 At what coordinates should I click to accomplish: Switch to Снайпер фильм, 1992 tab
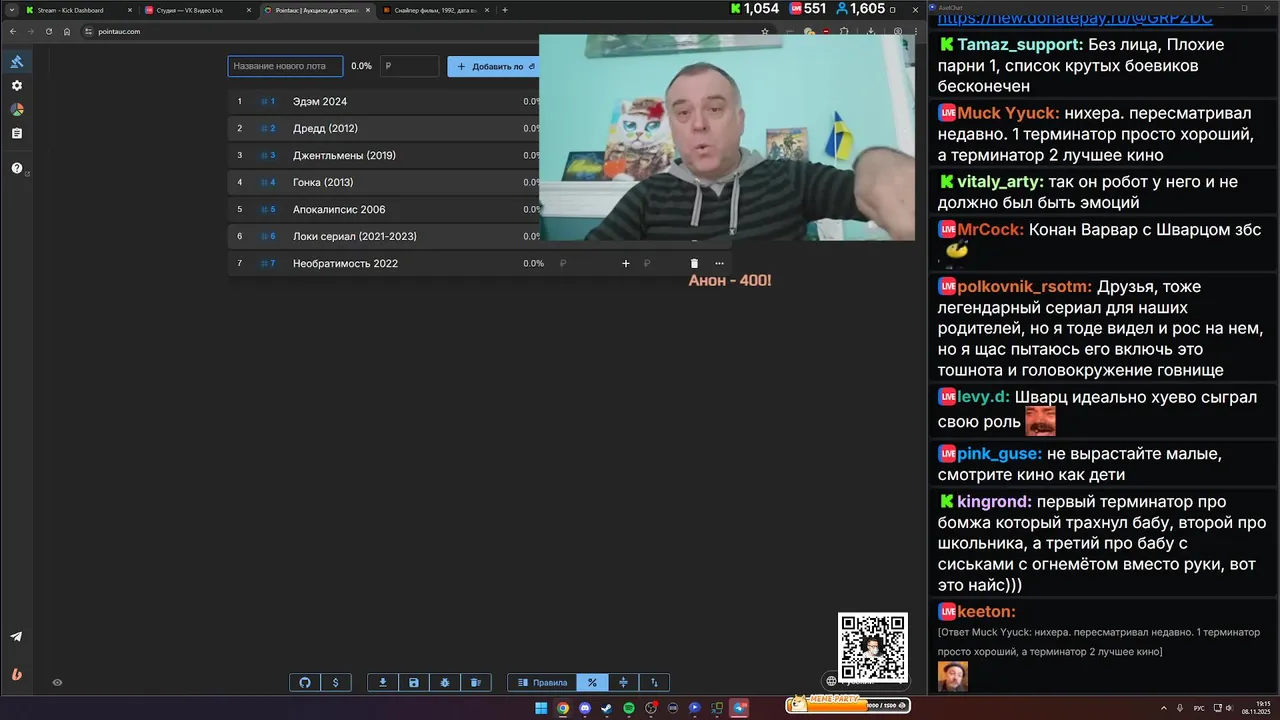click(x=435, y=10)
